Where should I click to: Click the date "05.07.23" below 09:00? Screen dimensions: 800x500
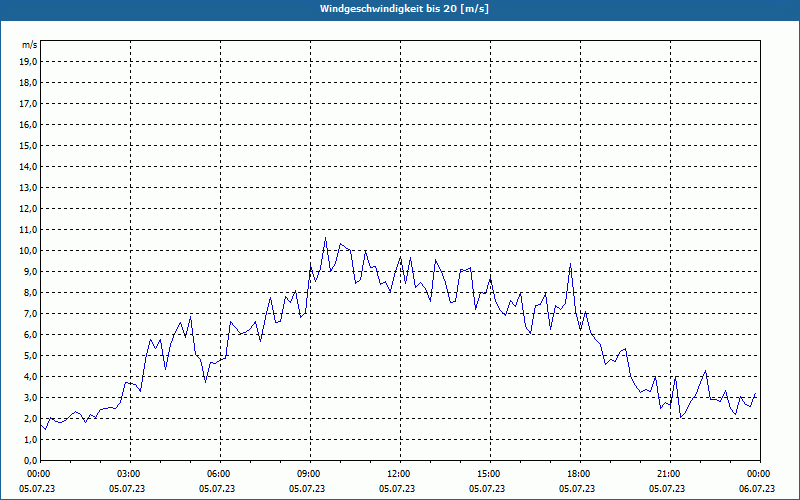point(307,489)
